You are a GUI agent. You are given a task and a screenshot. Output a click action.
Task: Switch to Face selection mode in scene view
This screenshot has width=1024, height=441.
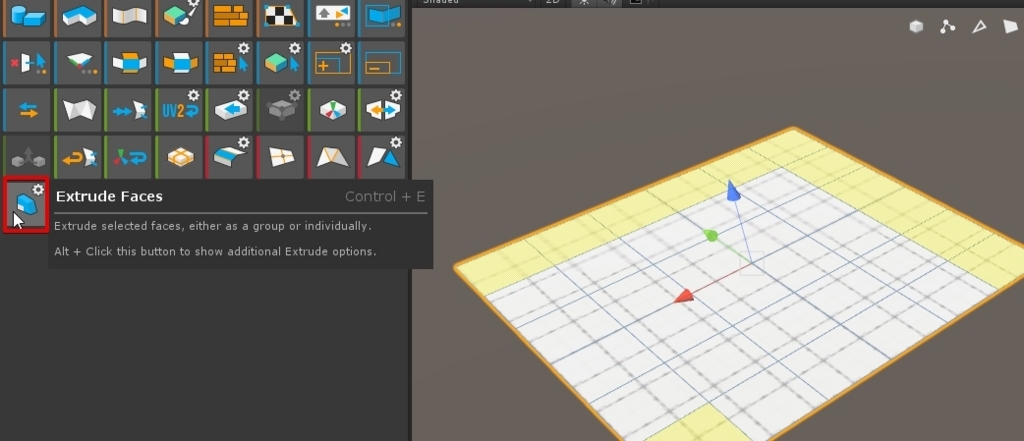1010,27
